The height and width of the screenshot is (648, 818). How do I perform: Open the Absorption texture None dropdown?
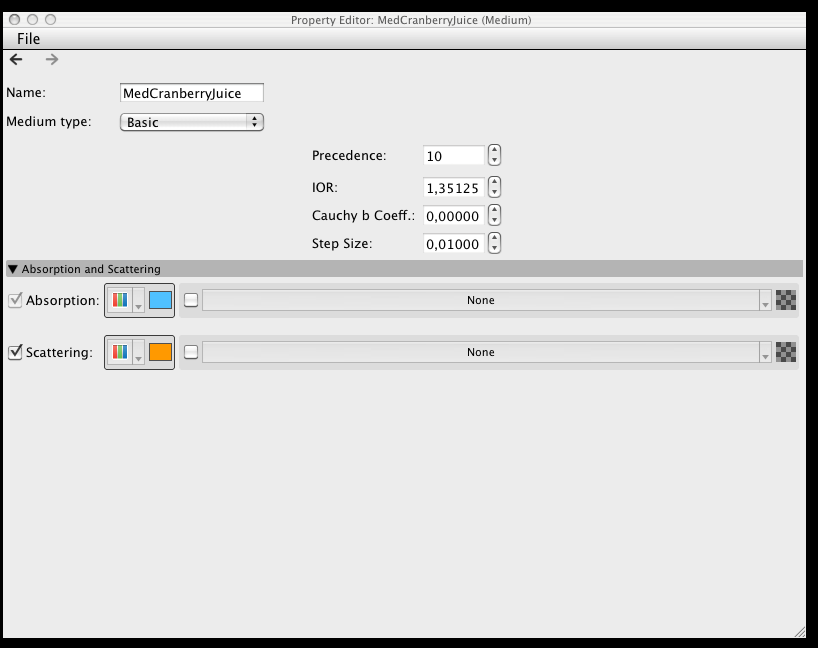(x=486, y=300)
